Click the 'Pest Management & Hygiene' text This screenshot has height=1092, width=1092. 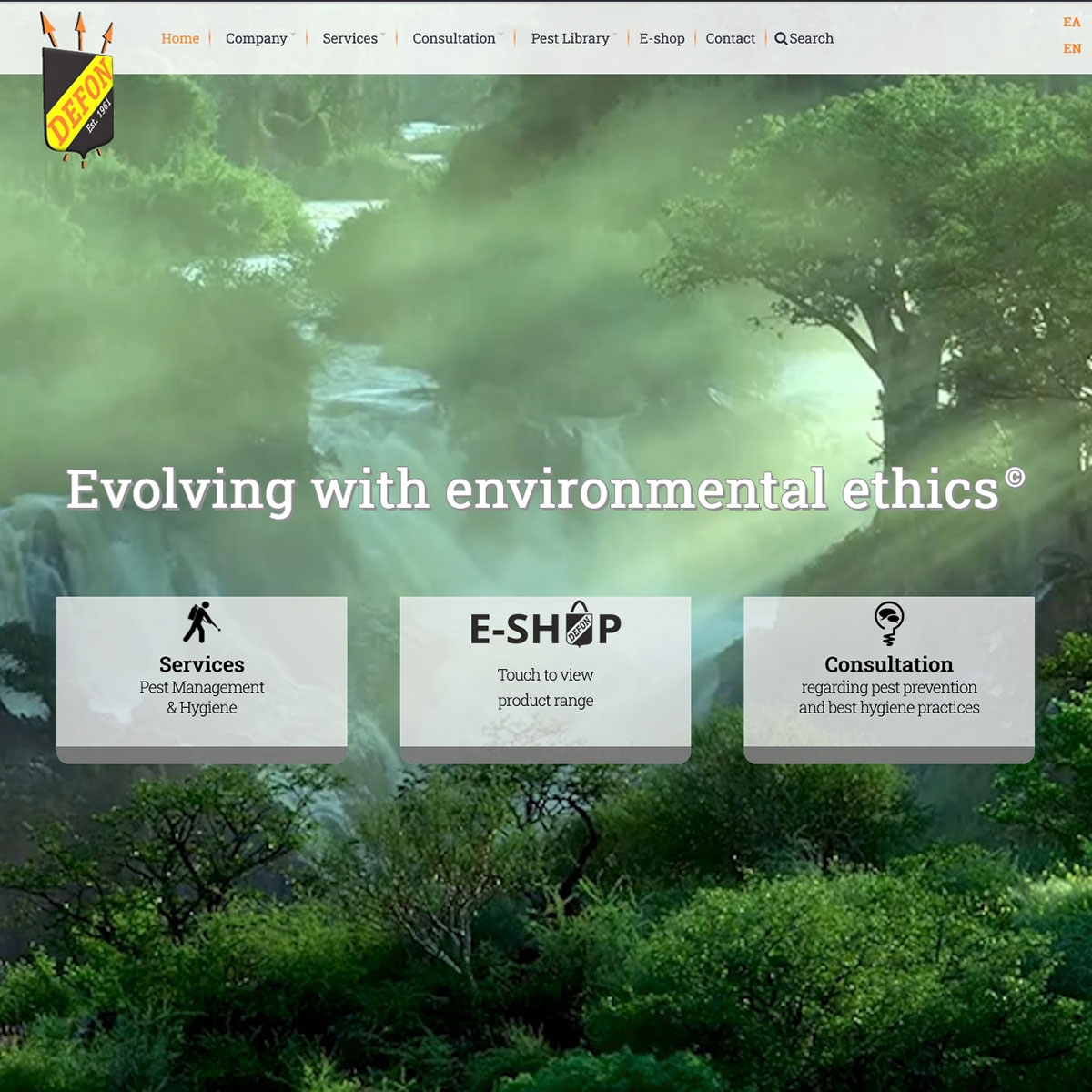(201, 697)
